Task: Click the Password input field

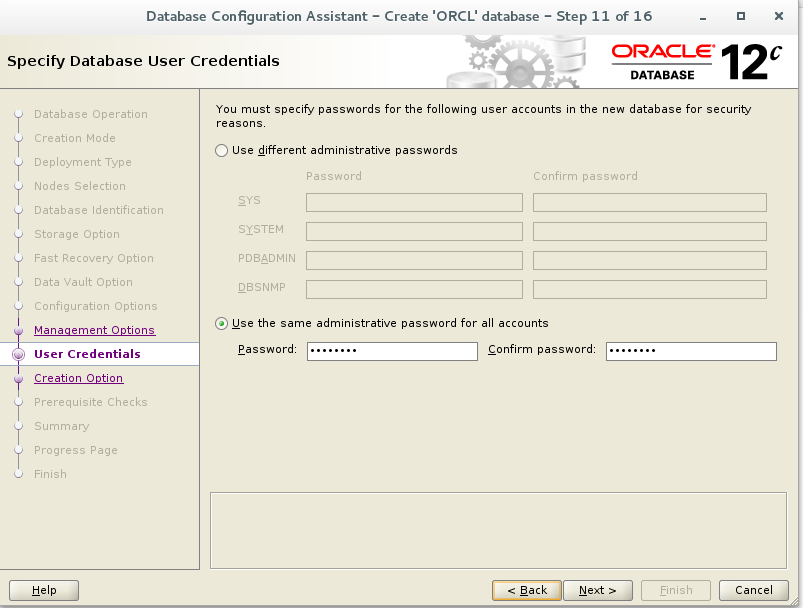Action: pyautogui.click(x=392, y=351)
